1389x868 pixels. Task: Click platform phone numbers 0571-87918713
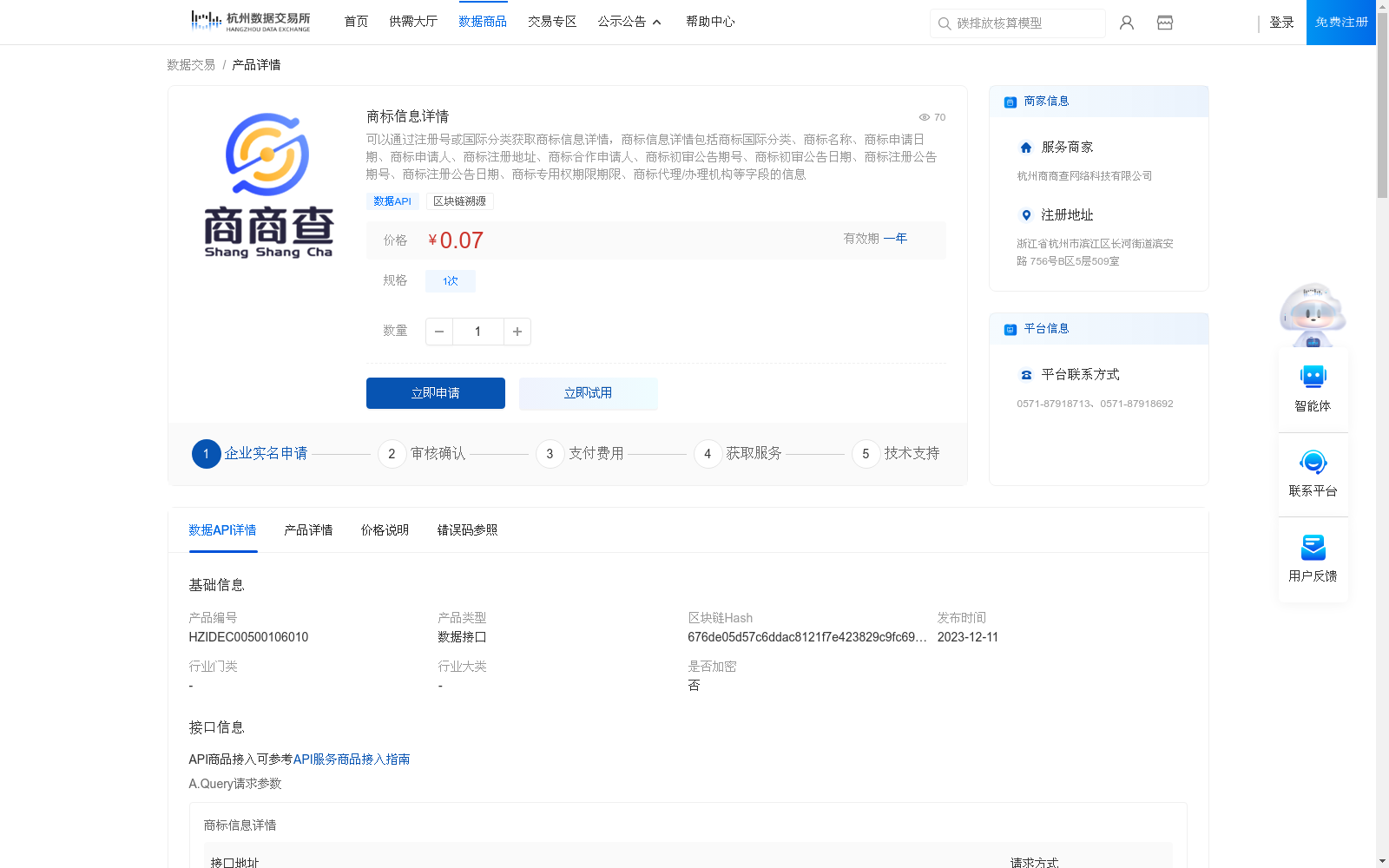(1095, 404)
